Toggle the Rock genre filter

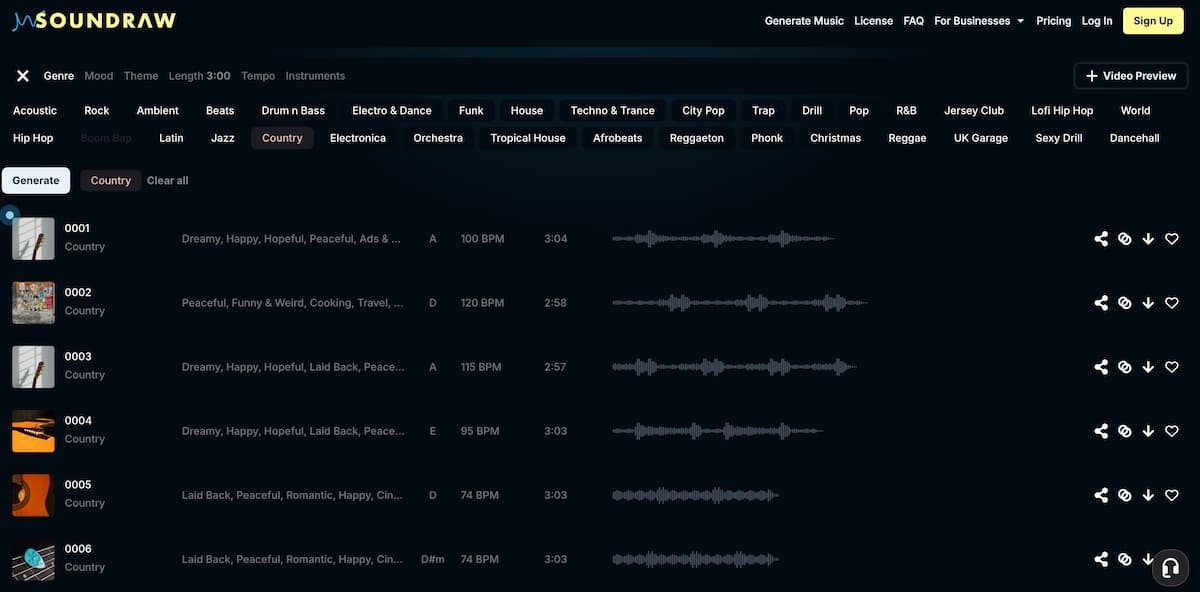click(97, 111)
